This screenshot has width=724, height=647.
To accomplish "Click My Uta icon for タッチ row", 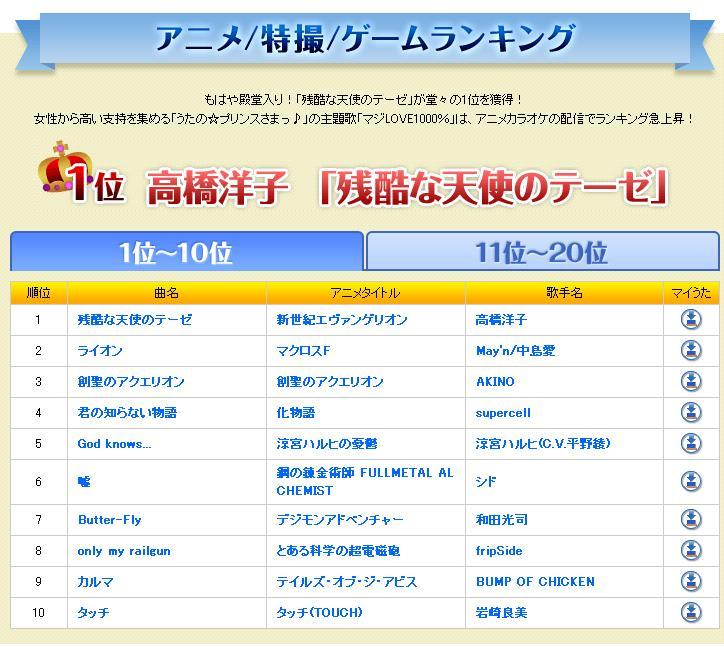I will (690, 613).
